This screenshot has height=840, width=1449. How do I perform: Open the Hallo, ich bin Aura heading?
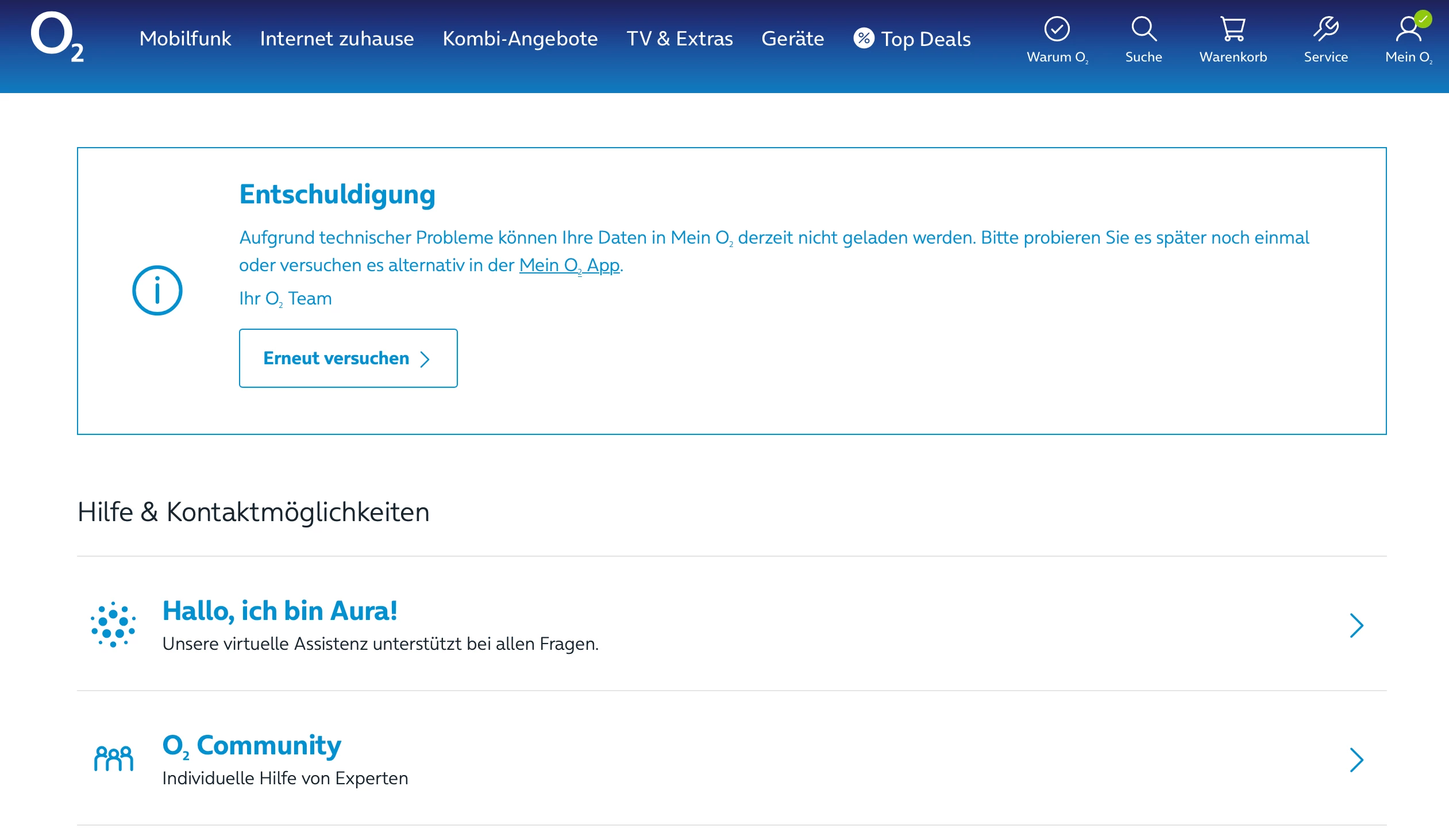279,611
